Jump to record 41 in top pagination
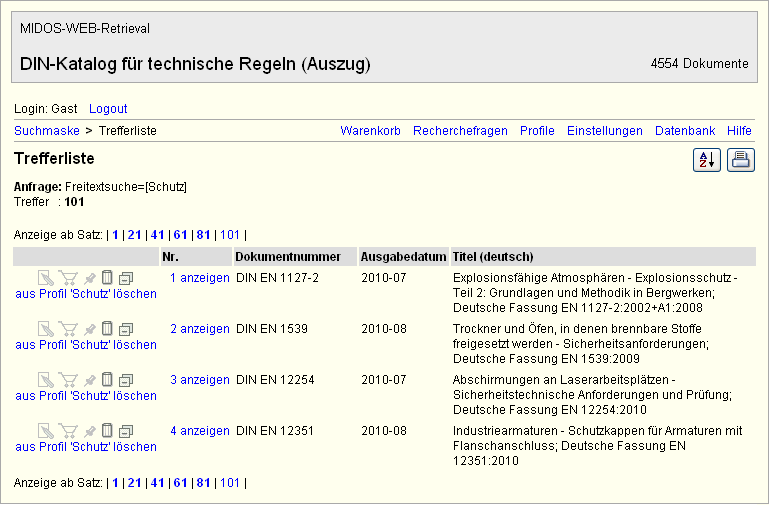The width and height of the screenshot is (769, 505). (157, 235)
